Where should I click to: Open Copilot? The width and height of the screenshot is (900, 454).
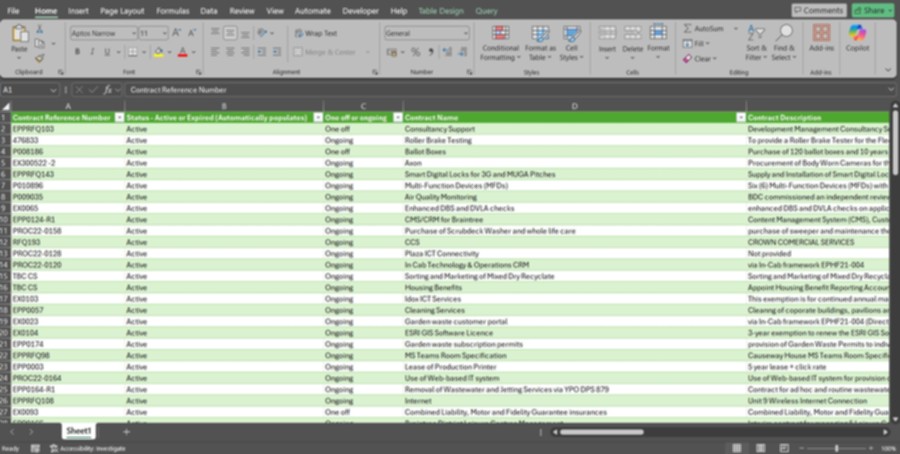coord(857,38)
